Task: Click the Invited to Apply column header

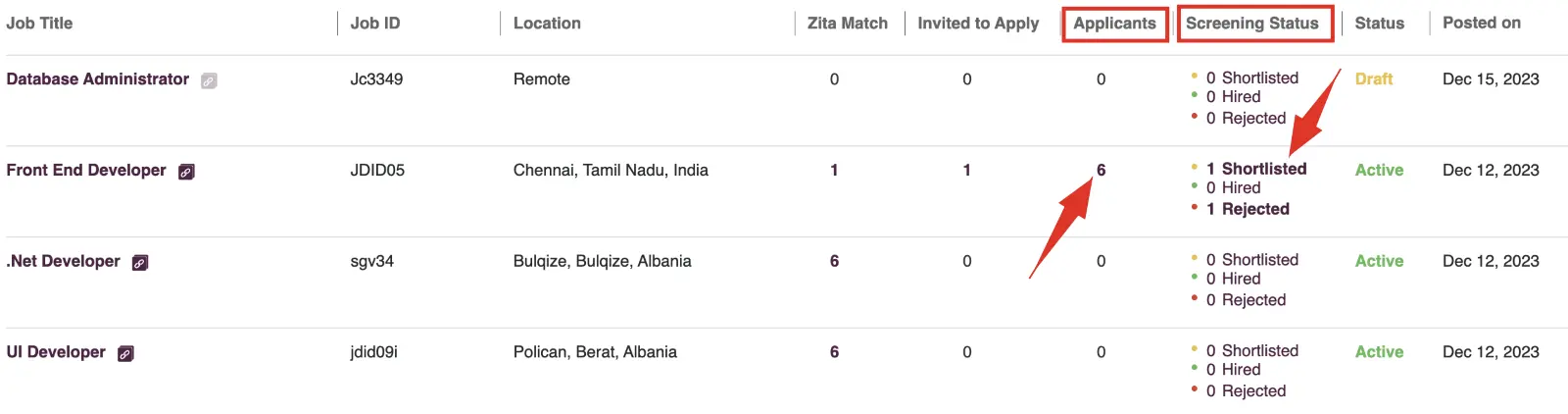Action: pyautogui.click(x=978, y=23)
